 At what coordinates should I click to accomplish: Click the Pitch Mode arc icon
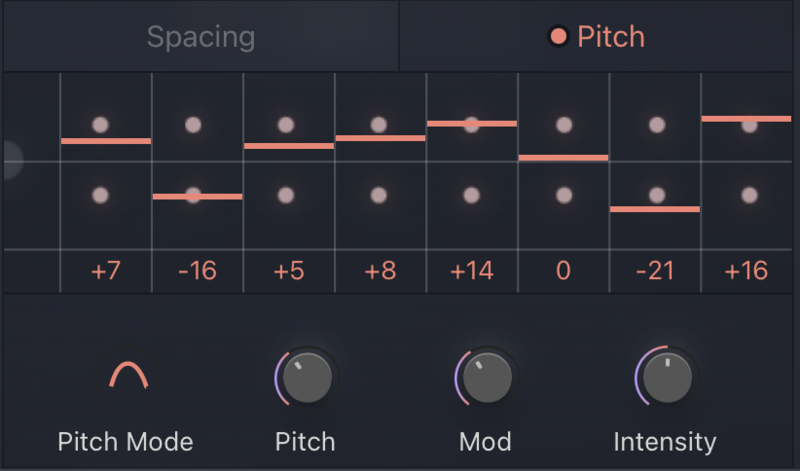click(x=128, y=376)
